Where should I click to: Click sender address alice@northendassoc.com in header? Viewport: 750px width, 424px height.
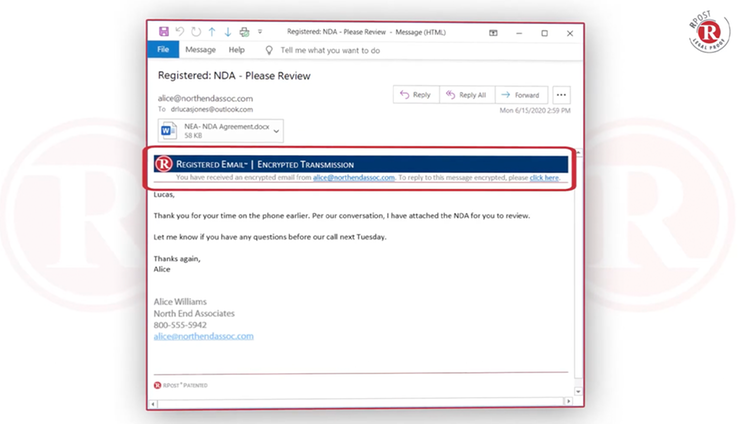coord(205,98)
